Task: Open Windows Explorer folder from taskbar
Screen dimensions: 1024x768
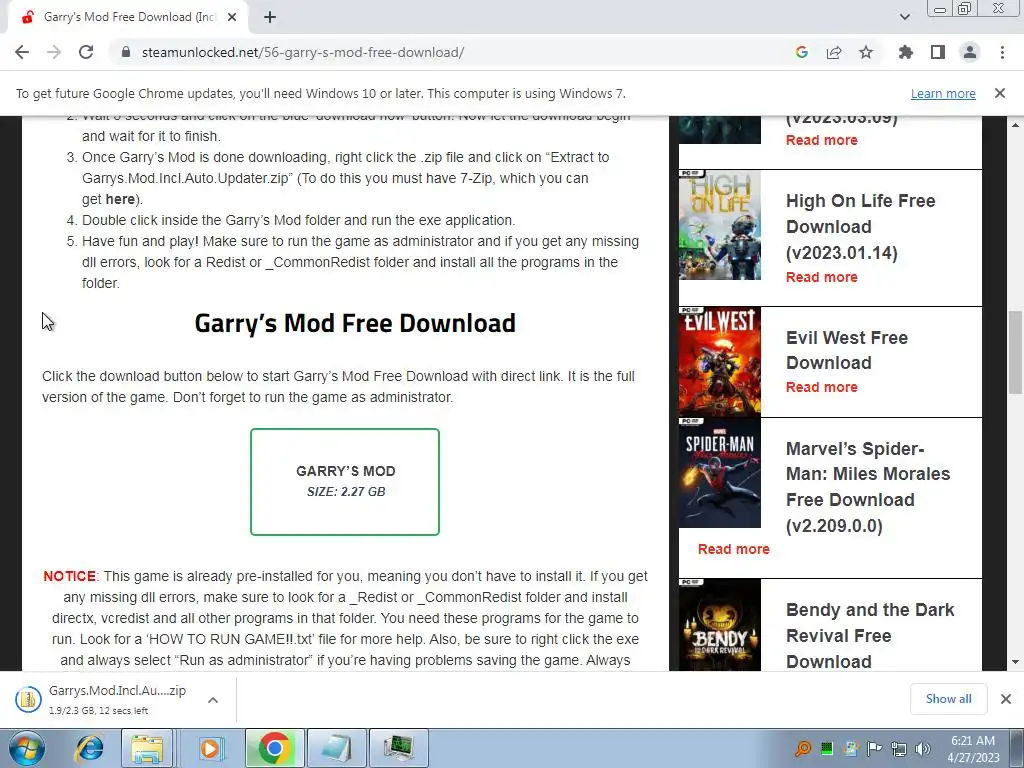Action: pos(148,748)
